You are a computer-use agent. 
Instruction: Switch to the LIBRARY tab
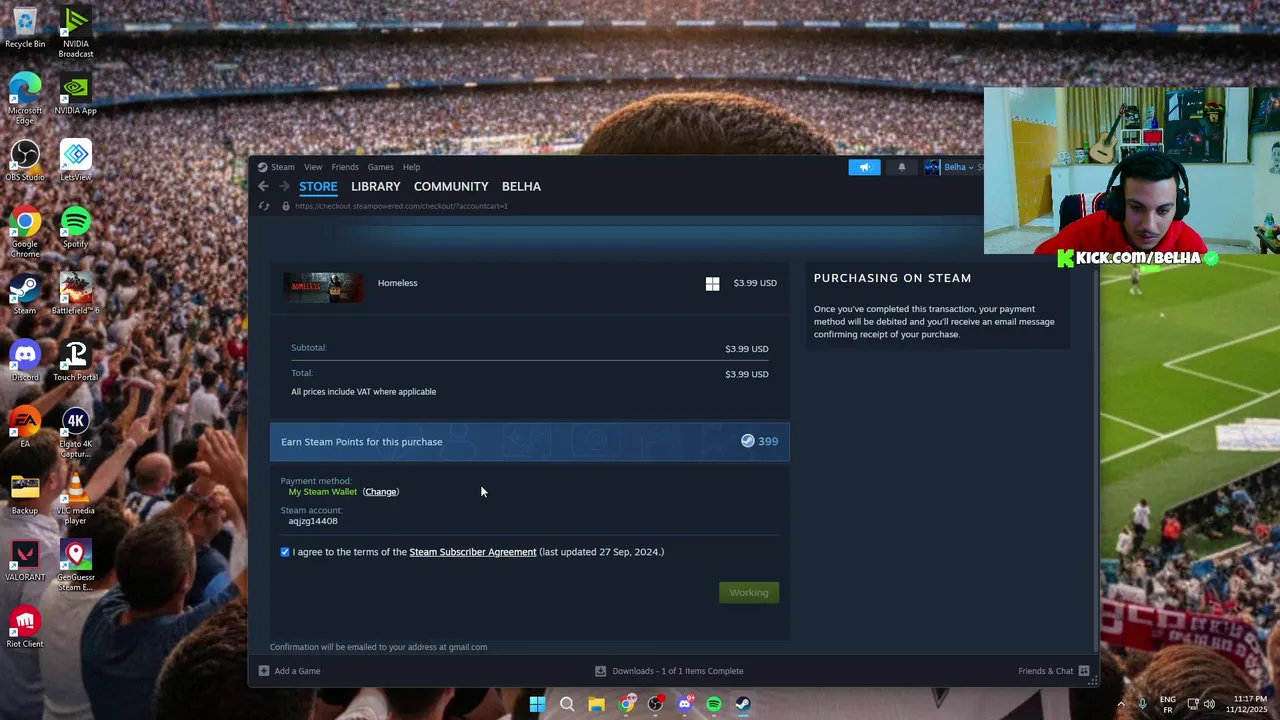[x=375, y=187]
